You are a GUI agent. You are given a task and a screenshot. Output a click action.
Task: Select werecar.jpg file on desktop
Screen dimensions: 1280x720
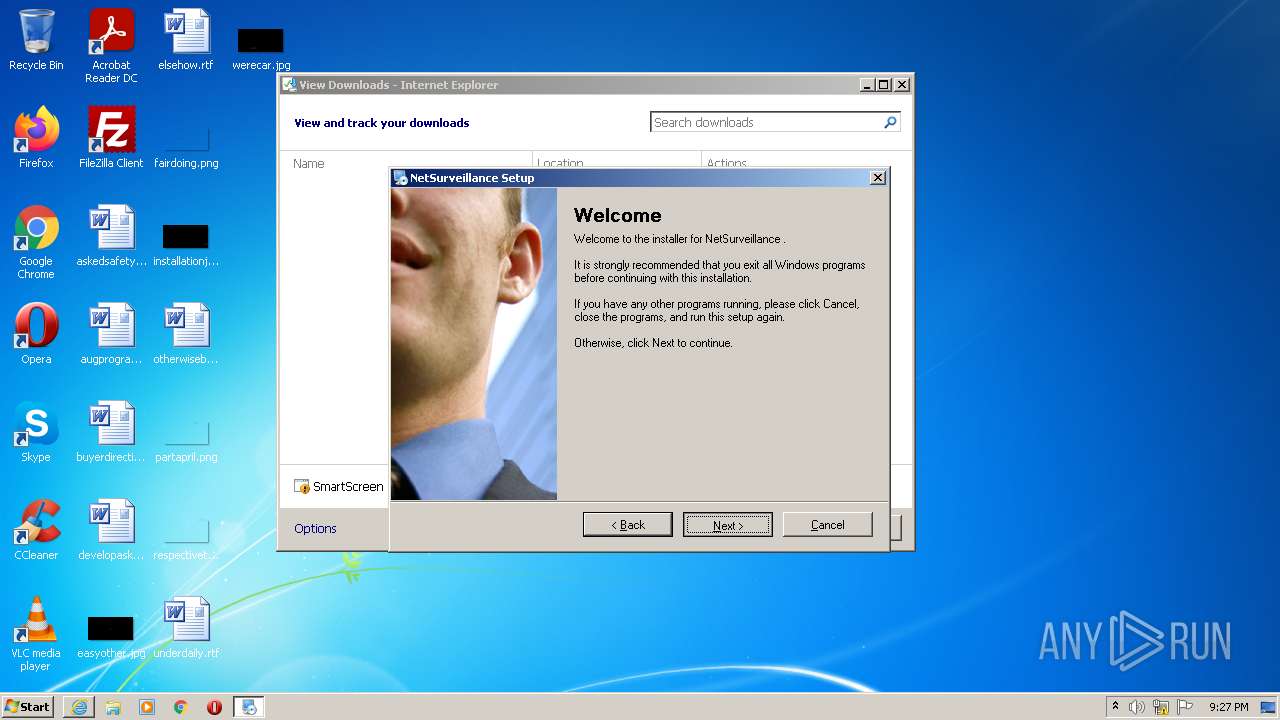pos(261,48)
